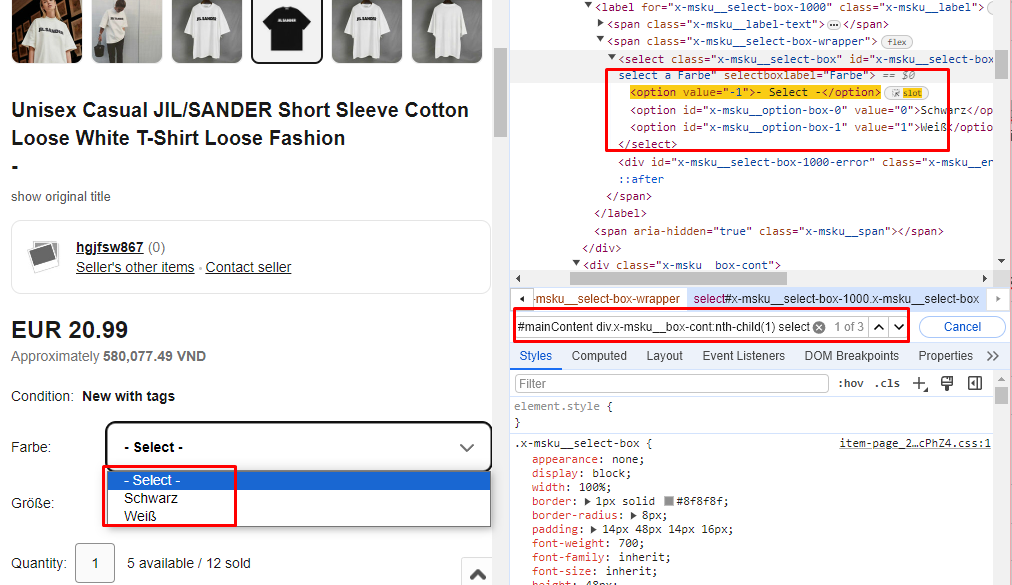Image resolution: width=1012 pixels, height=585 pixels.
Task: Open the Contact seller link
Action: pyautogui.click(x=248, y=267)
